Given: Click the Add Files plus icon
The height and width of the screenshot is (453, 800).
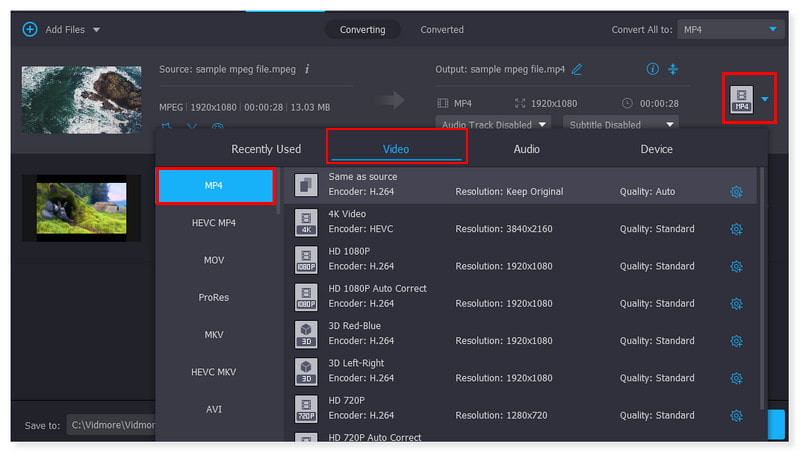Looking at the screenshot, I should pyautogui.click(x=29, y=30).
